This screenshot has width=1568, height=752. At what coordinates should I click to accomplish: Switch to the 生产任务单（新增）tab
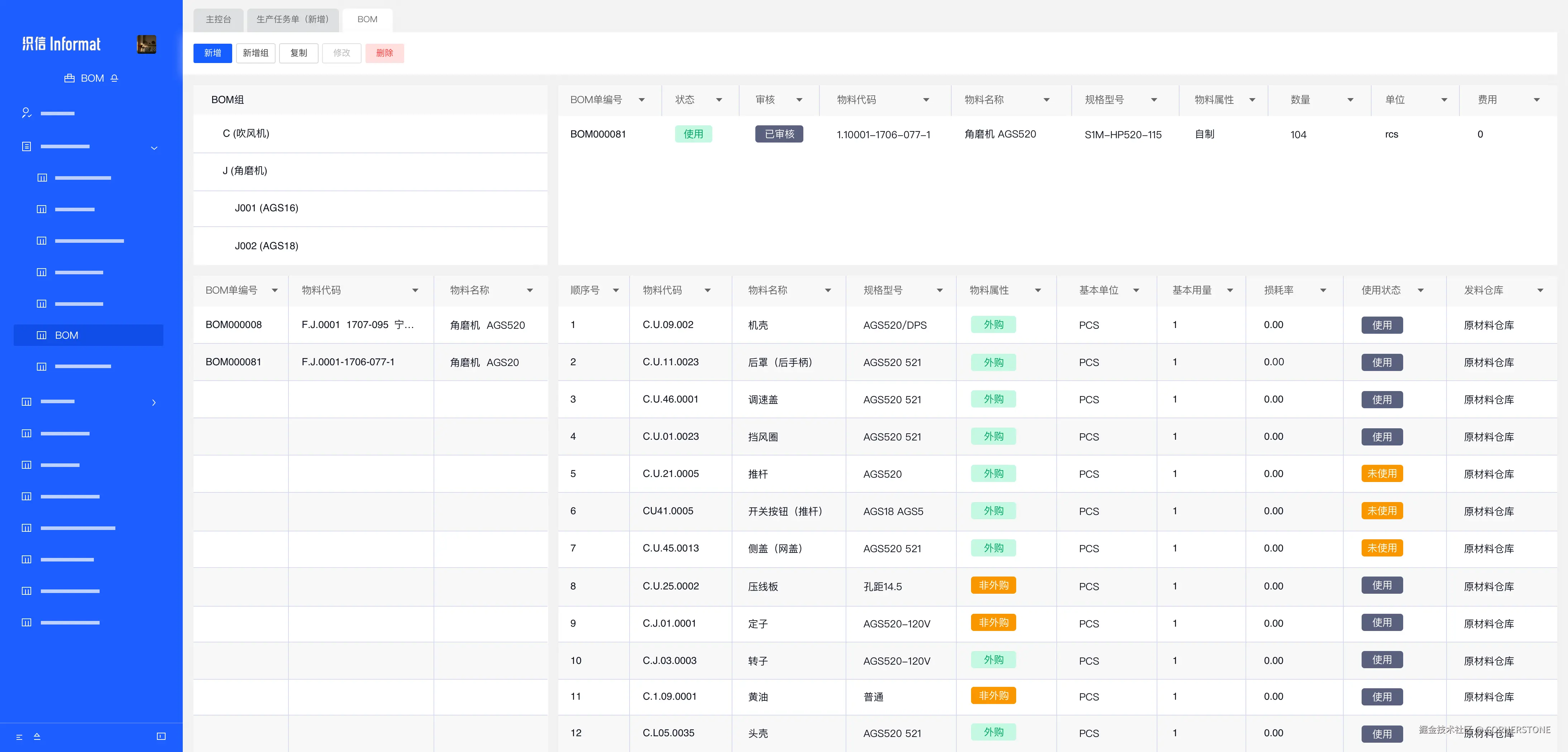pyautogui.click(x=292, y=19)
